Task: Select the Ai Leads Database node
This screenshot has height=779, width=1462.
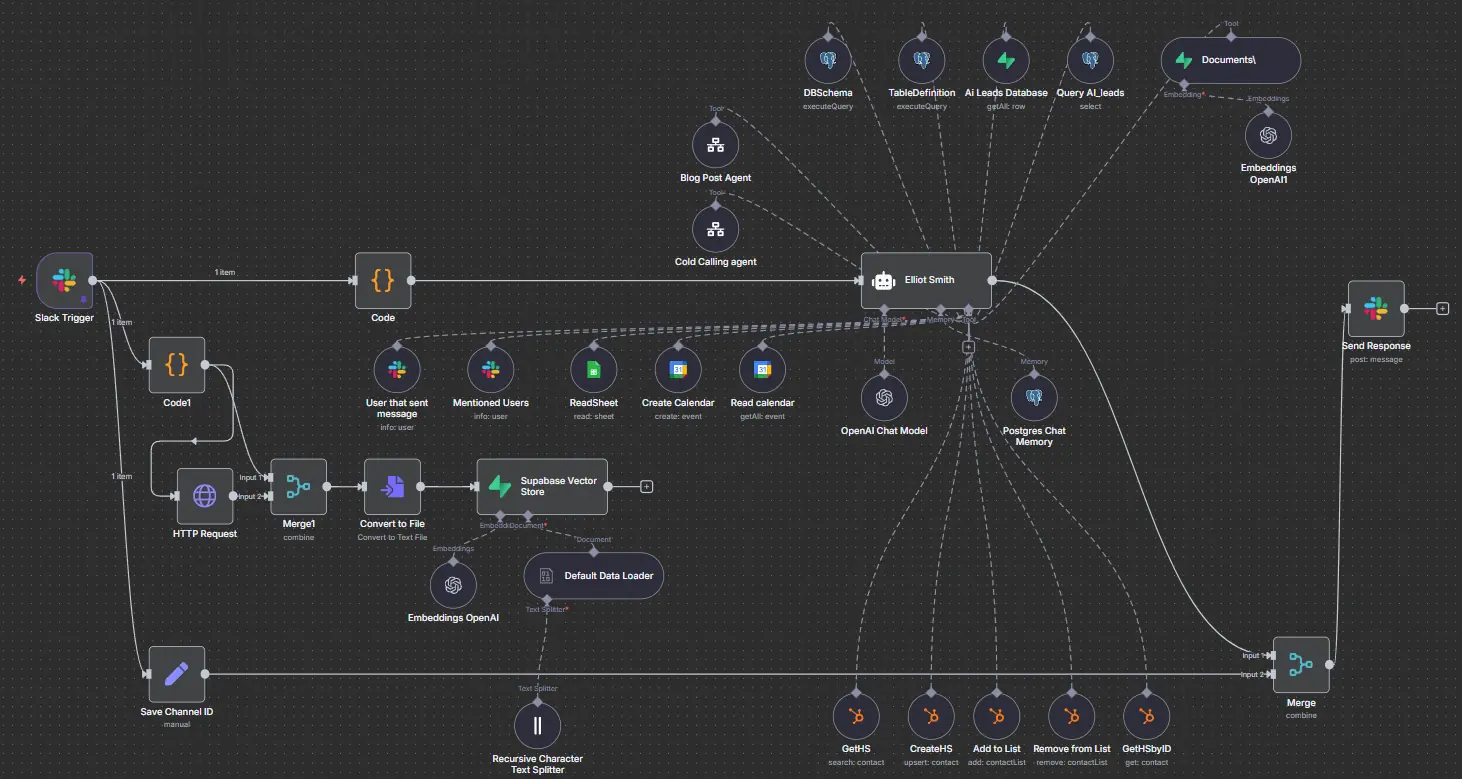Action: pos(1006,61)
